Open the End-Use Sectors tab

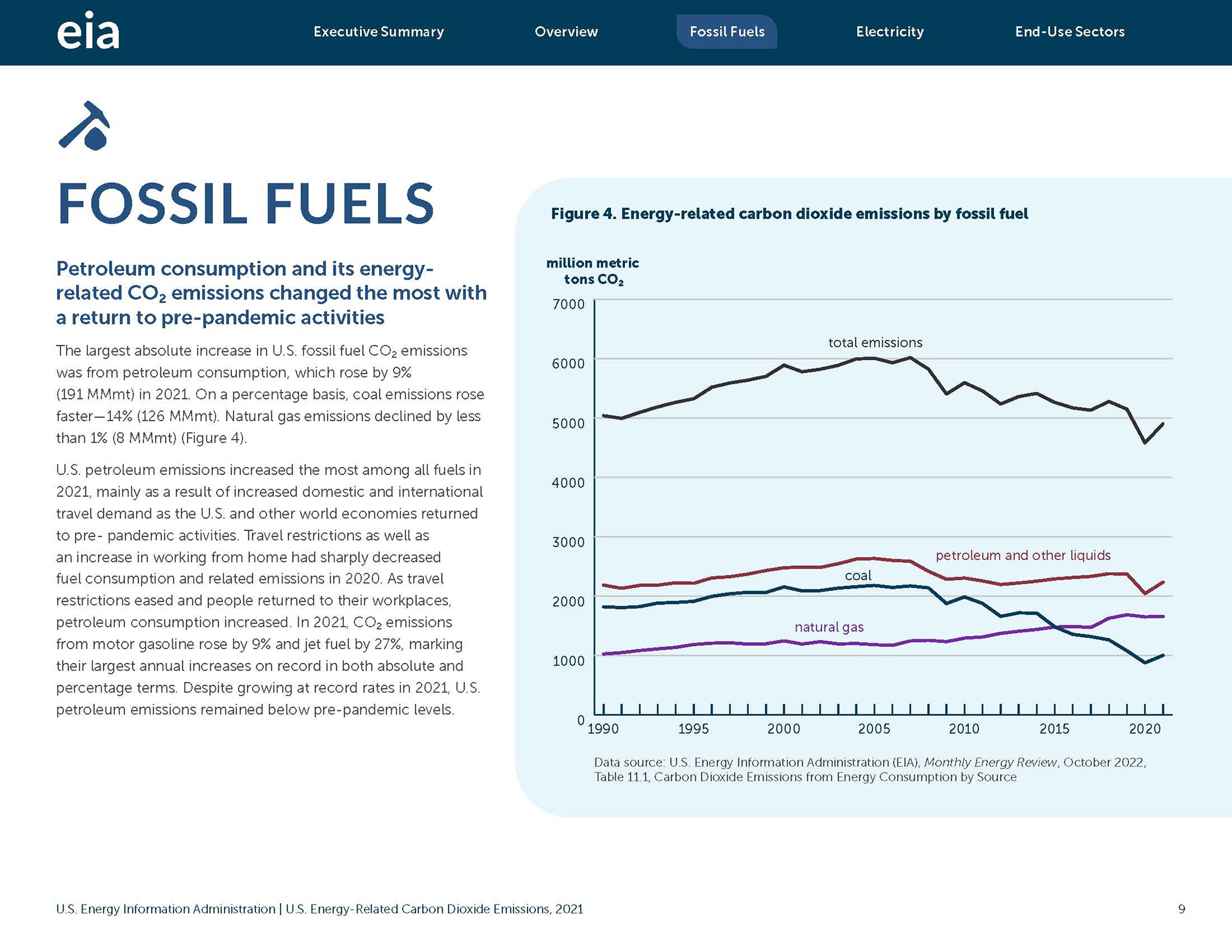(1070, 31)
